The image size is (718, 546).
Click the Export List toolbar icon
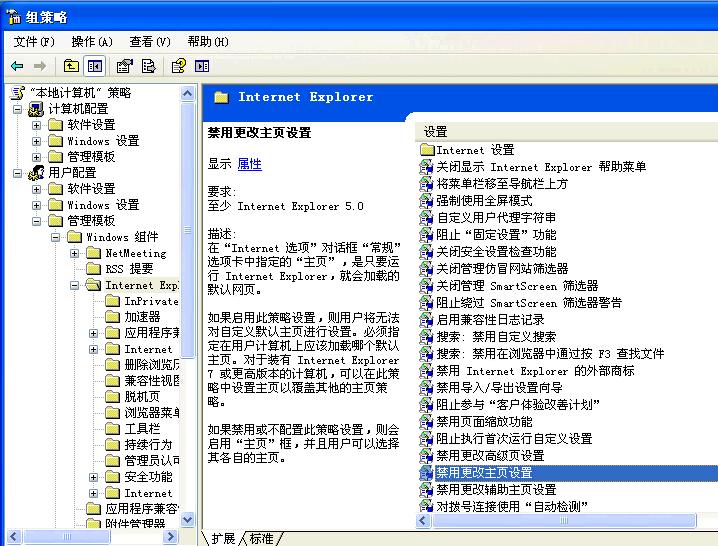click(x=149, y=66)
